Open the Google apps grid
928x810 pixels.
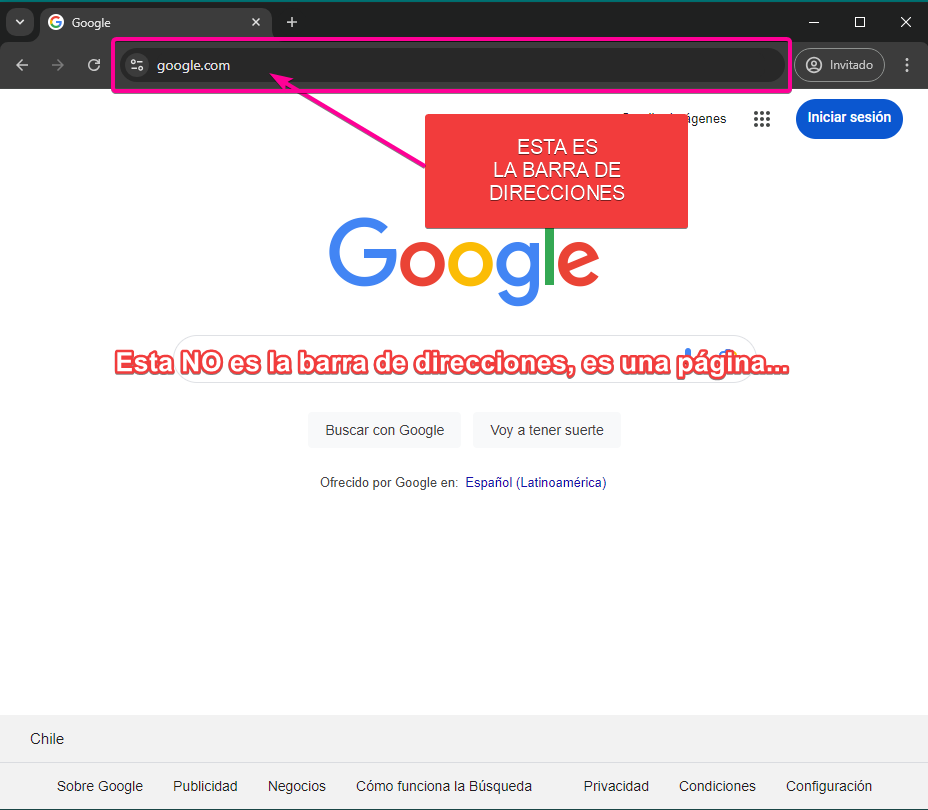pyautogui.click(x=762, y=119)
